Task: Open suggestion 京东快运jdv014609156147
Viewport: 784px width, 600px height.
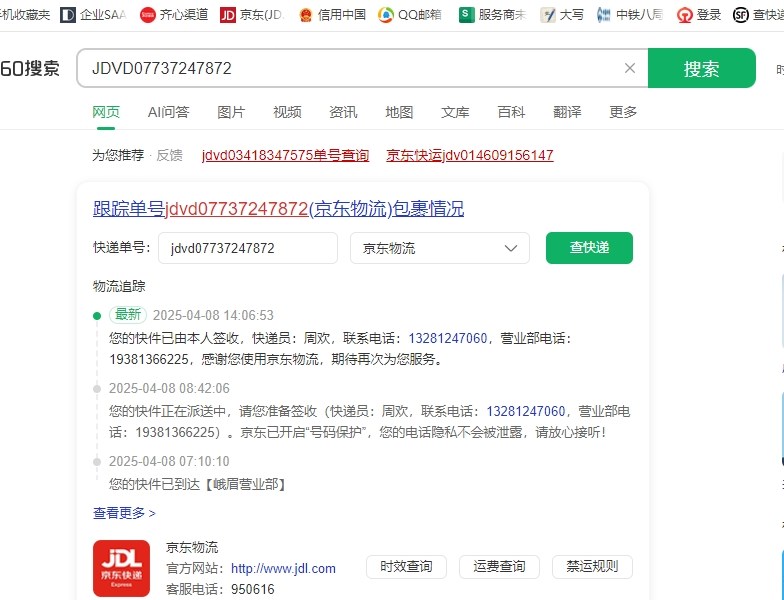Action: tap(470, 155)
